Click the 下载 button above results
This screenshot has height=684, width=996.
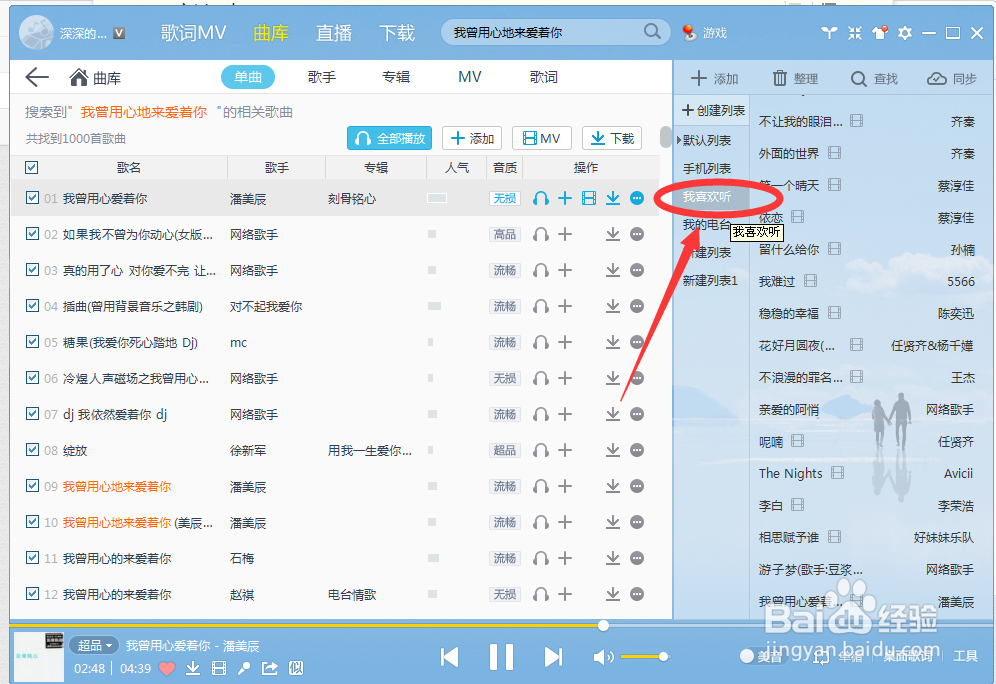coord(612,138)
